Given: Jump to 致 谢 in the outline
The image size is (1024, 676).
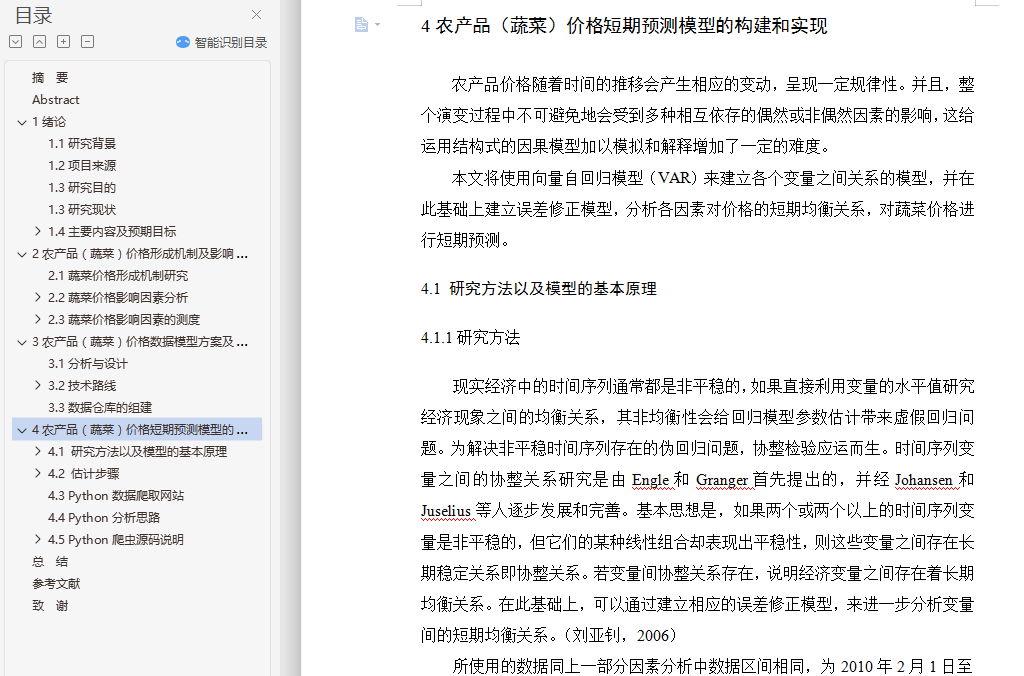Looking at the screenshot, I should 50,605.
